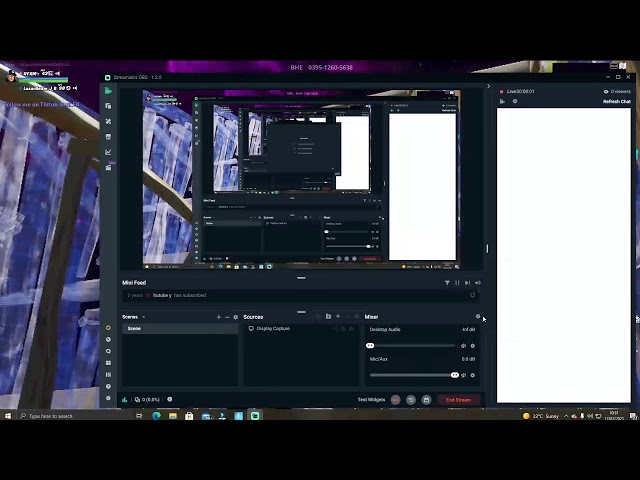The image size is (640, 480).
Task: Collapse the live chat dock chevron
Action: pyautogui.click(x=489, y=86)
